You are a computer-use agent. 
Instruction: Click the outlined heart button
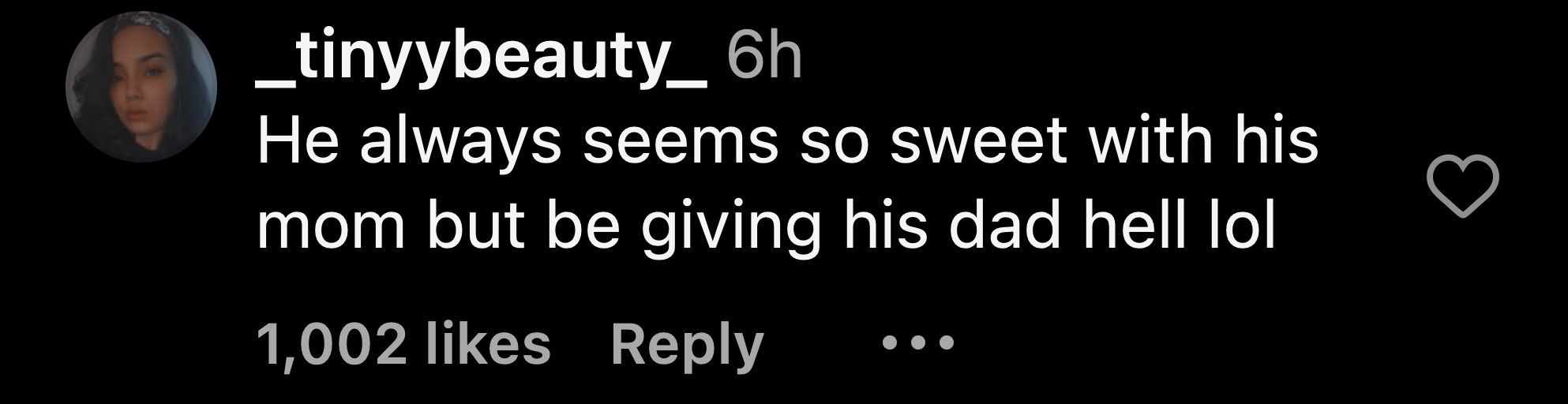point(1463,187)
